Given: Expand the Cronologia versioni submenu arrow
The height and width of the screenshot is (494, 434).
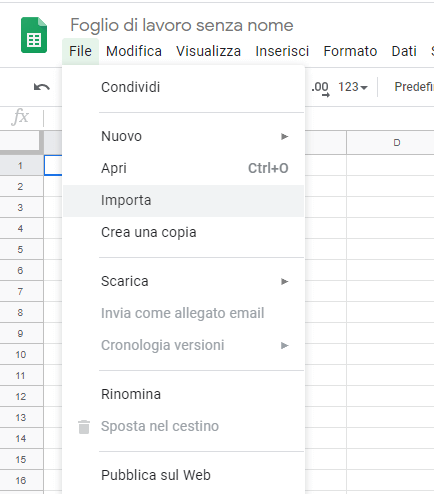Looking at the screenshot, I should click(x=284, y=345).
